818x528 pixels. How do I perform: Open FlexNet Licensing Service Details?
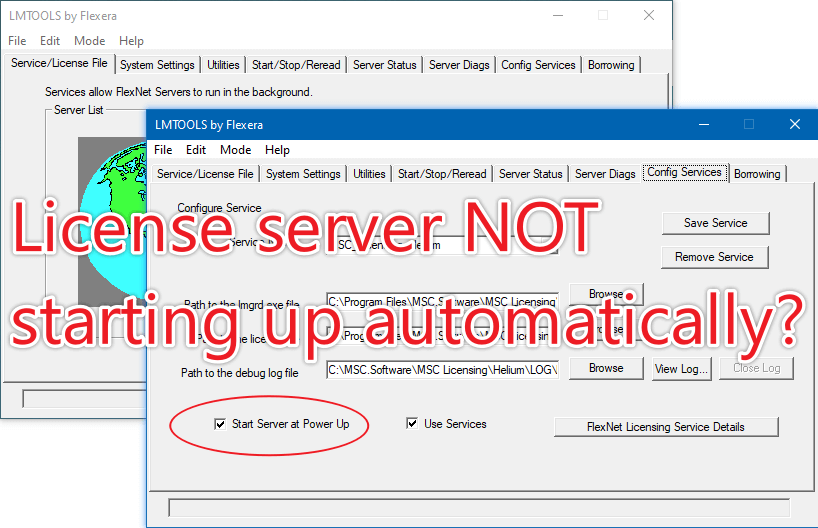coord(665,427)
